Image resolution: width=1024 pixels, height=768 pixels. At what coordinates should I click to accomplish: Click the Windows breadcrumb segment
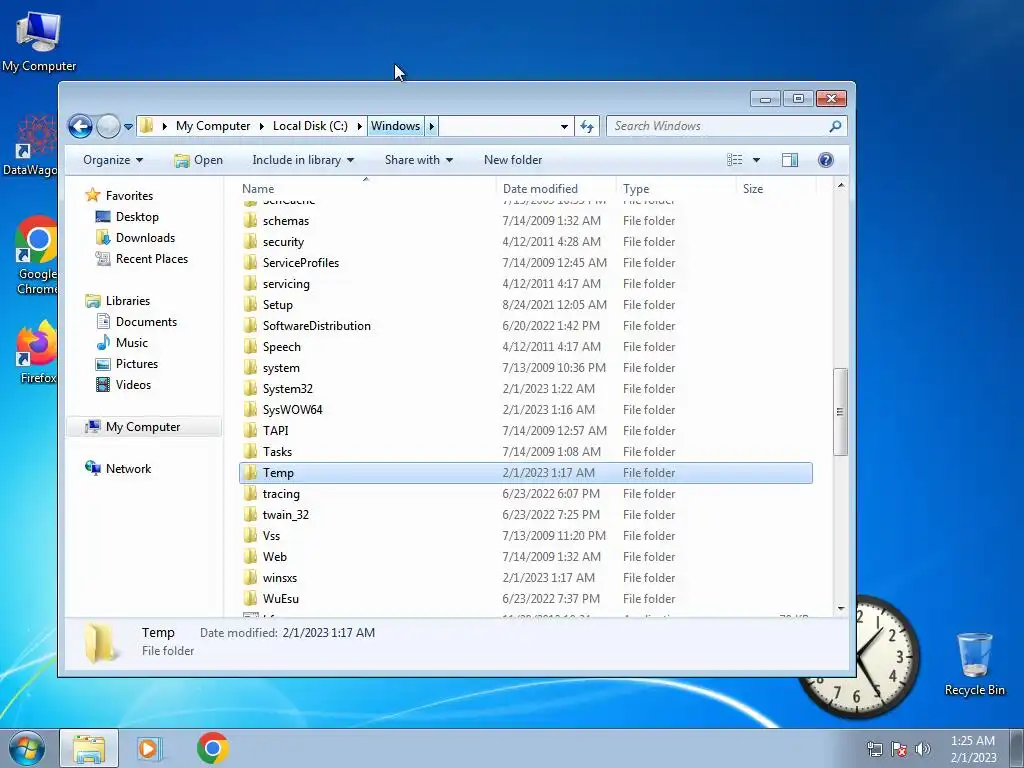(396, 126)
